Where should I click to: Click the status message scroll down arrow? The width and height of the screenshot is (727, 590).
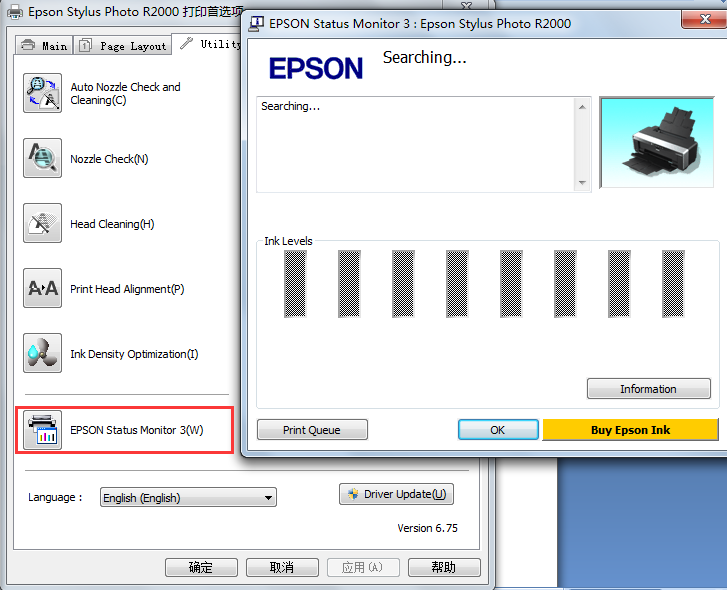tap(582, 183)
